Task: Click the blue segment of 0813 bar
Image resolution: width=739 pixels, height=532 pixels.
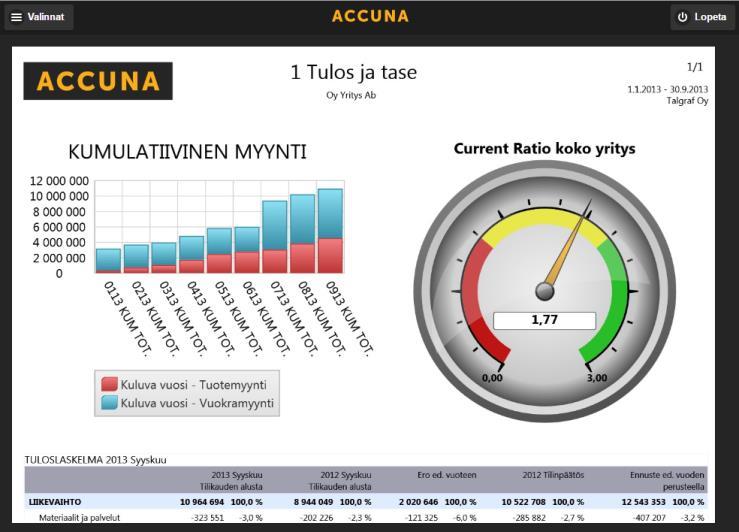Action: pyautogui.click(x=303, y=219)
